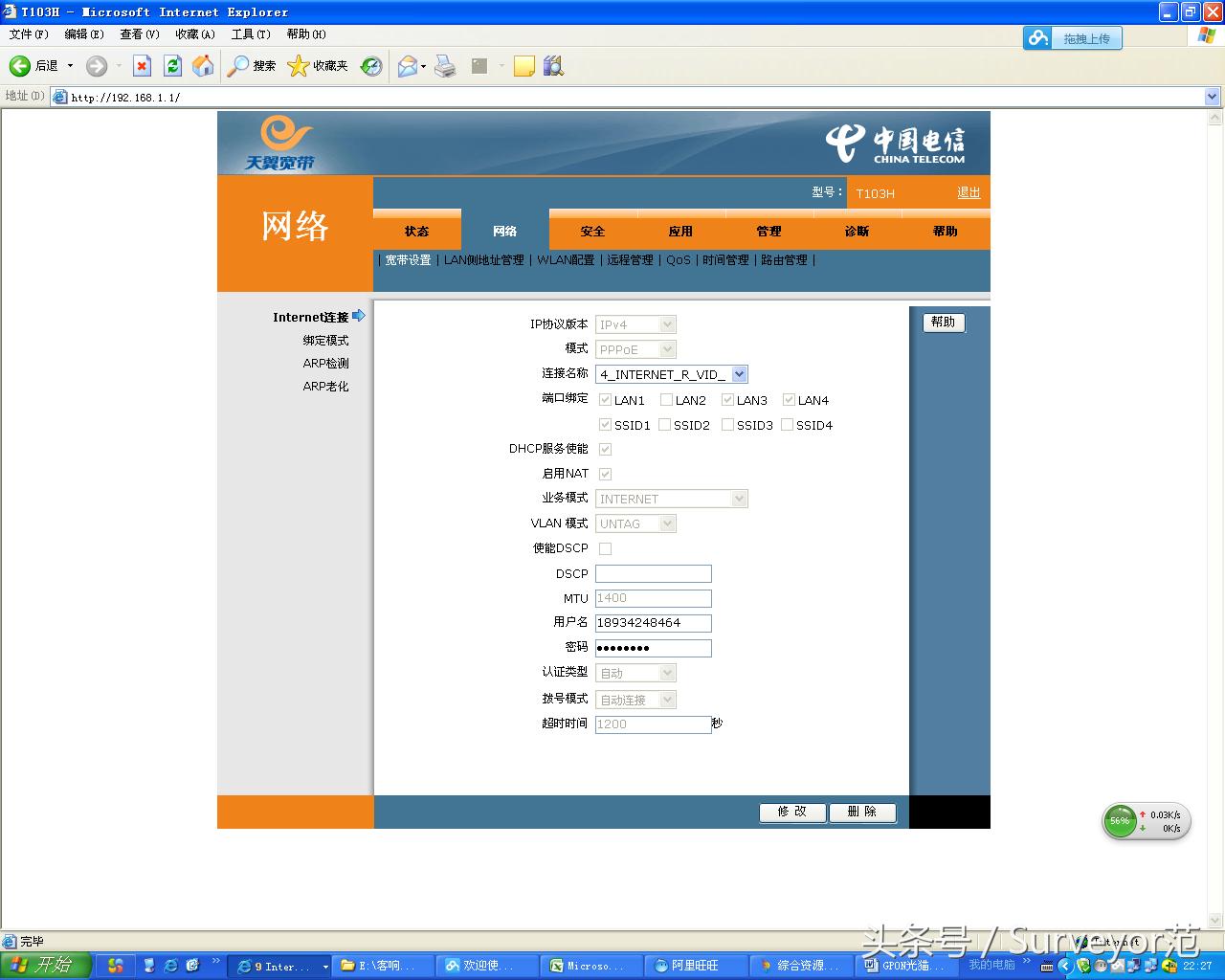Switch to the 安全 tab
Viewport: 1225px width, 980px height.
(x=592, y=231)
